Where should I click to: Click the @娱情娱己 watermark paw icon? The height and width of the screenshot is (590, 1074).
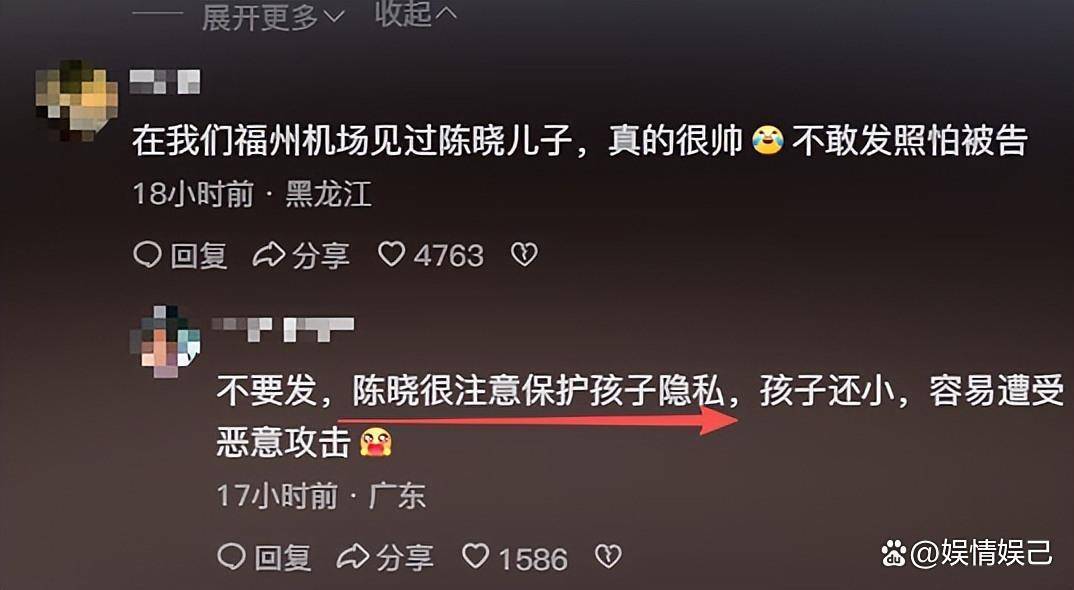click(894, 553)
